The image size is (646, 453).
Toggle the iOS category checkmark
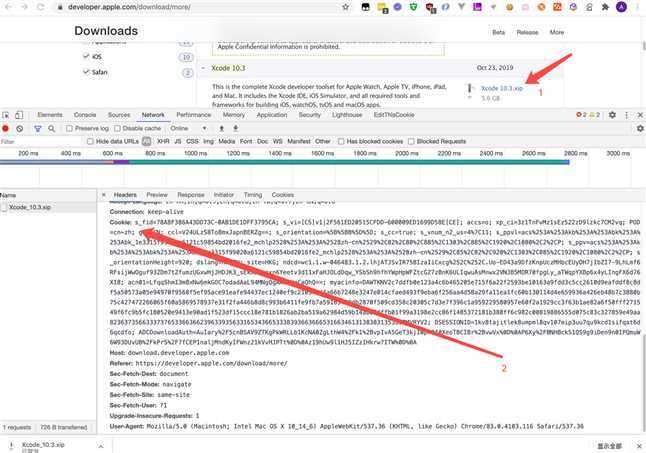click(x=86, y=56)
